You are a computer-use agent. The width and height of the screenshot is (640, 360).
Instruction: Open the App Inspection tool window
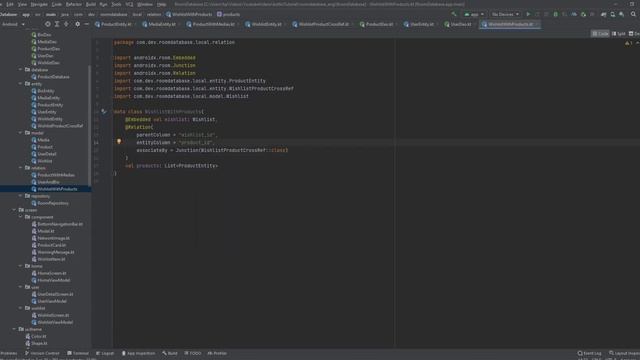coord(138,353)
